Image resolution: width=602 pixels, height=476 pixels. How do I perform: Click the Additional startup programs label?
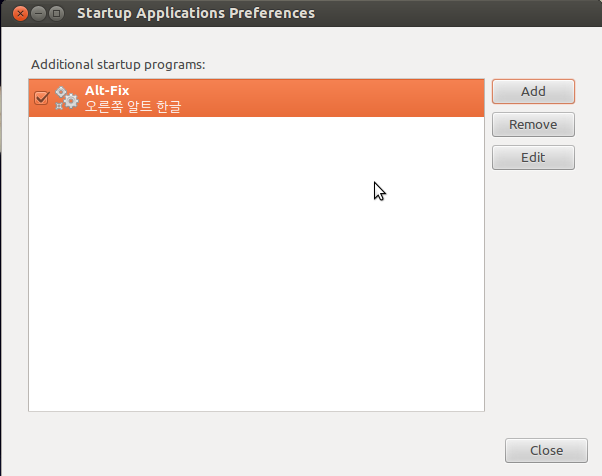(x=118, y=64)
